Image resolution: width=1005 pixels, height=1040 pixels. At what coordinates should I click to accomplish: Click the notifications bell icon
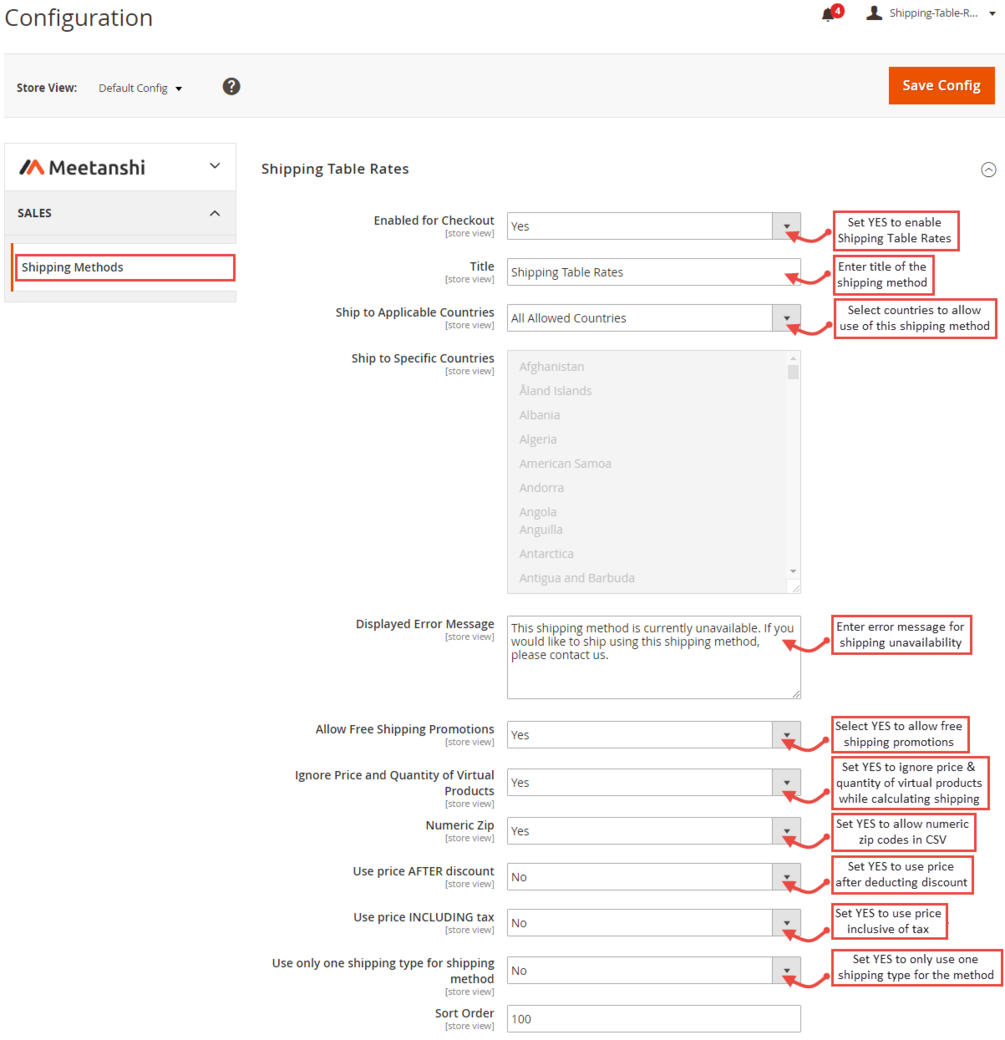(x=828, y=14)
